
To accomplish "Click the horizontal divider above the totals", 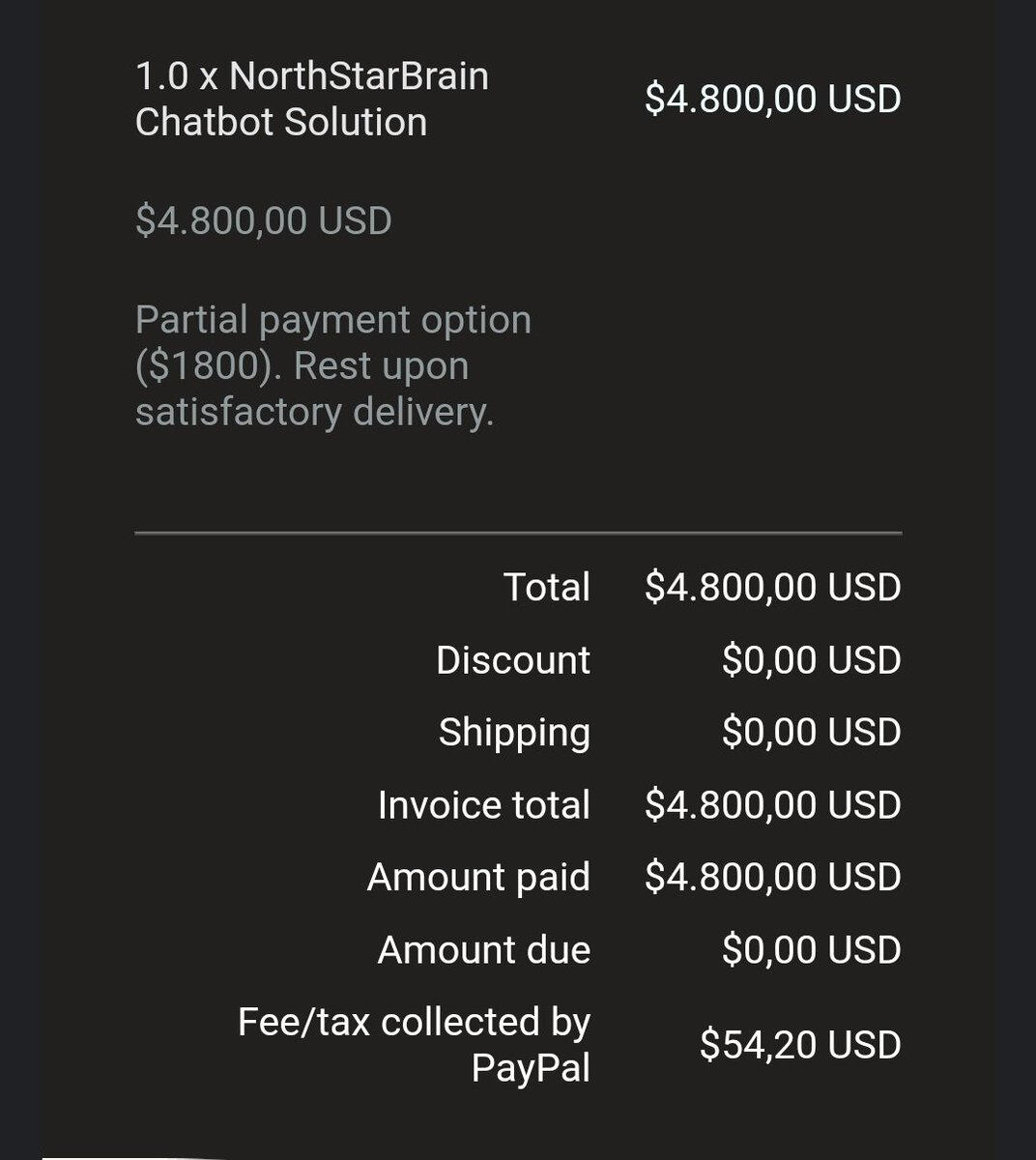I will coord(518,533).
